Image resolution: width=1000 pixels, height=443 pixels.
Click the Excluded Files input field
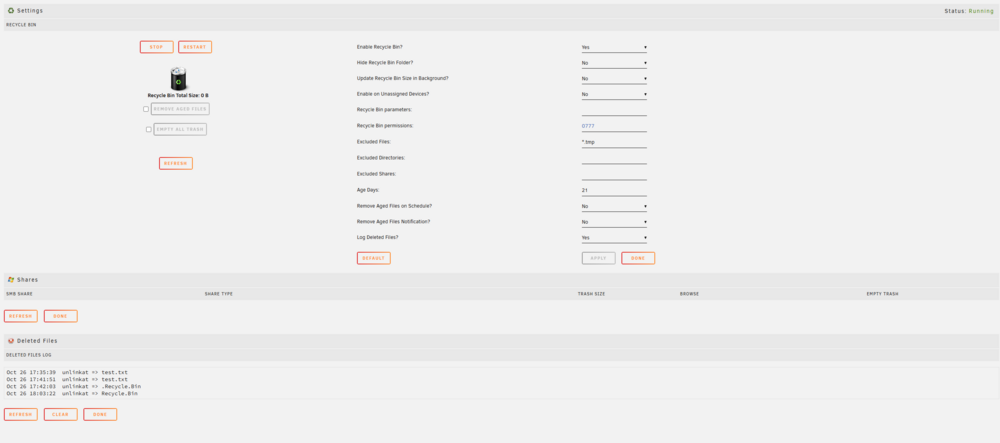pyautogui.click(x=614, y=142)
